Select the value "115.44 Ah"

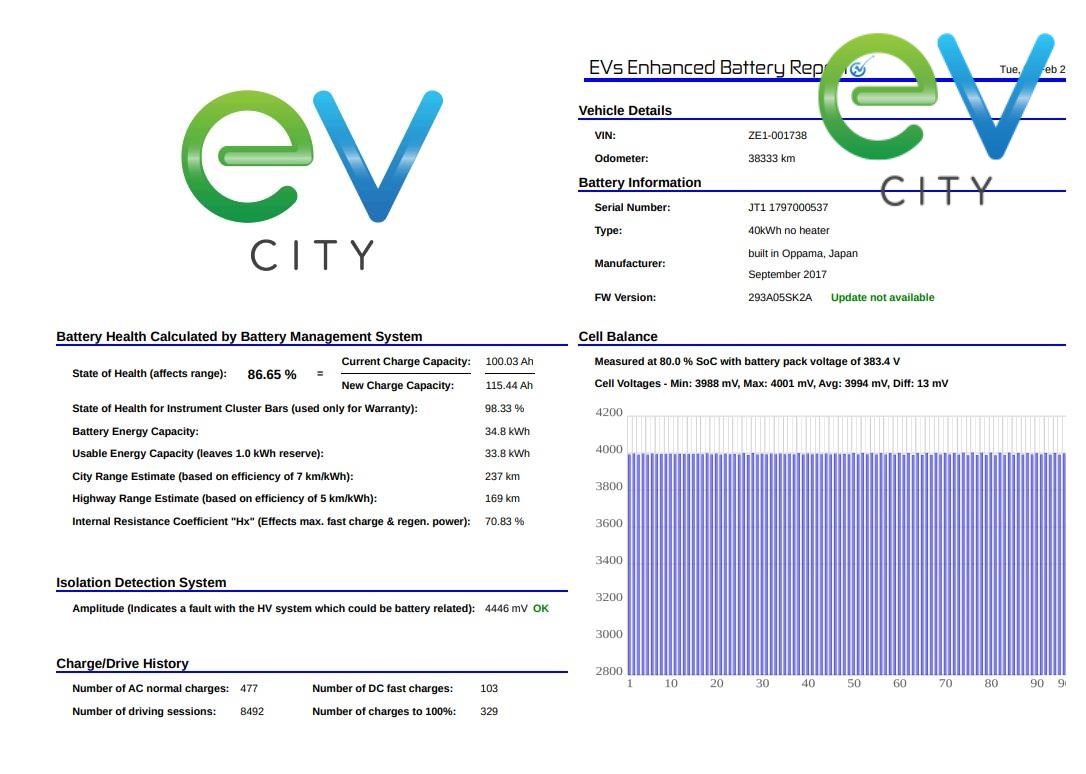509,386
